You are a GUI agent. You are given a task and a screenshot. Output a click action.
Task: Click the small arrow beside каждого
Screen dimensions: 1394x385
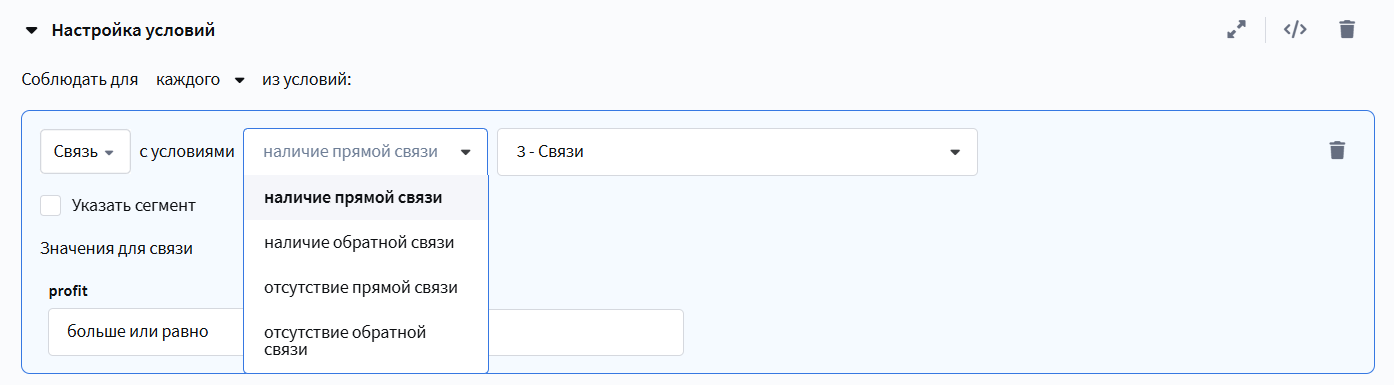click(x=239, y=81)
